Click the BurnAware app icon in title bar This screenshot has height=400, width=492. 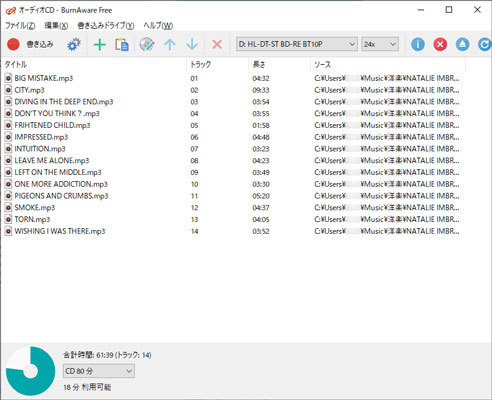coord(11,10)
